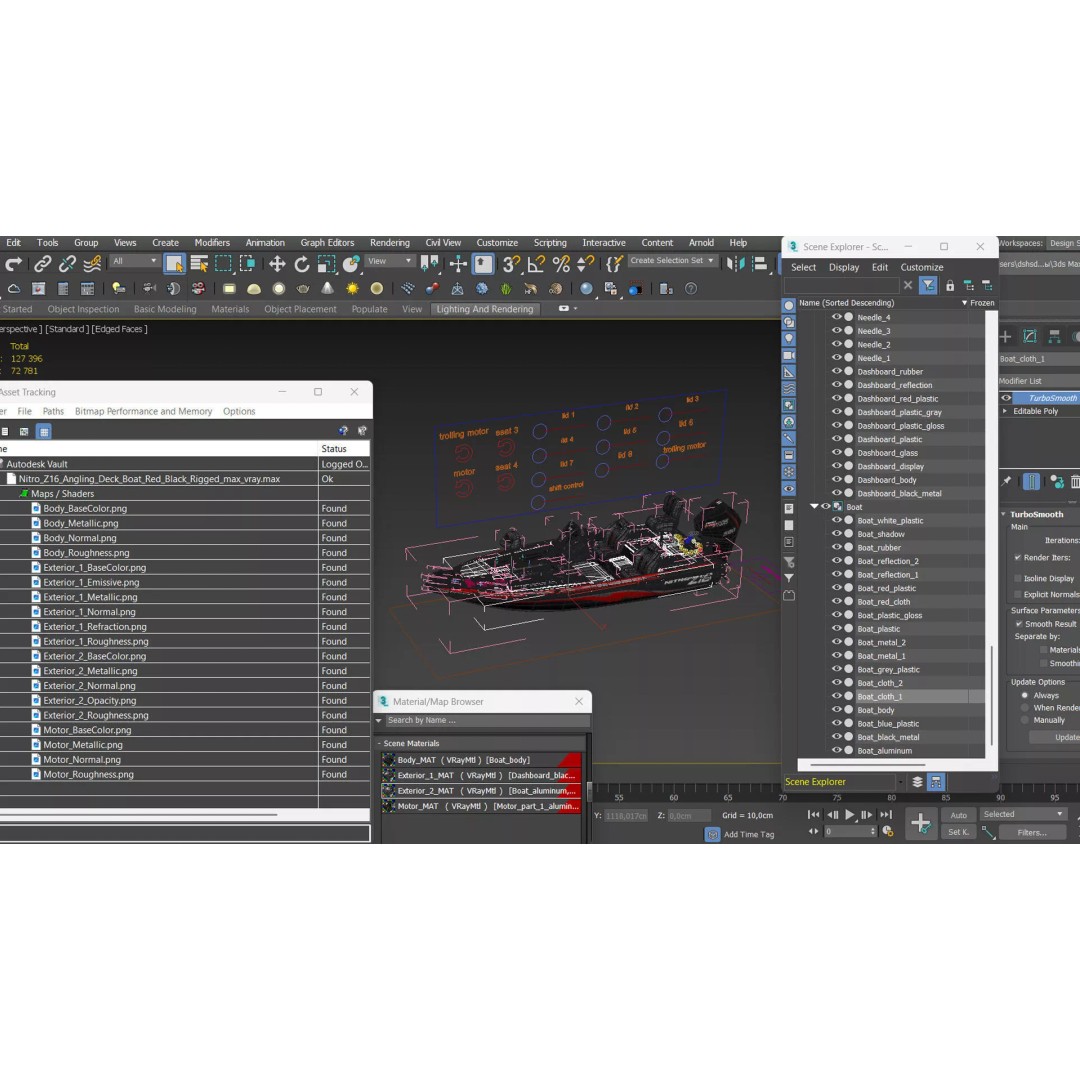The height and width of the screenshot is (1080, 1080).
Task: Toggle the Angle Snap button
Action: 536,264
